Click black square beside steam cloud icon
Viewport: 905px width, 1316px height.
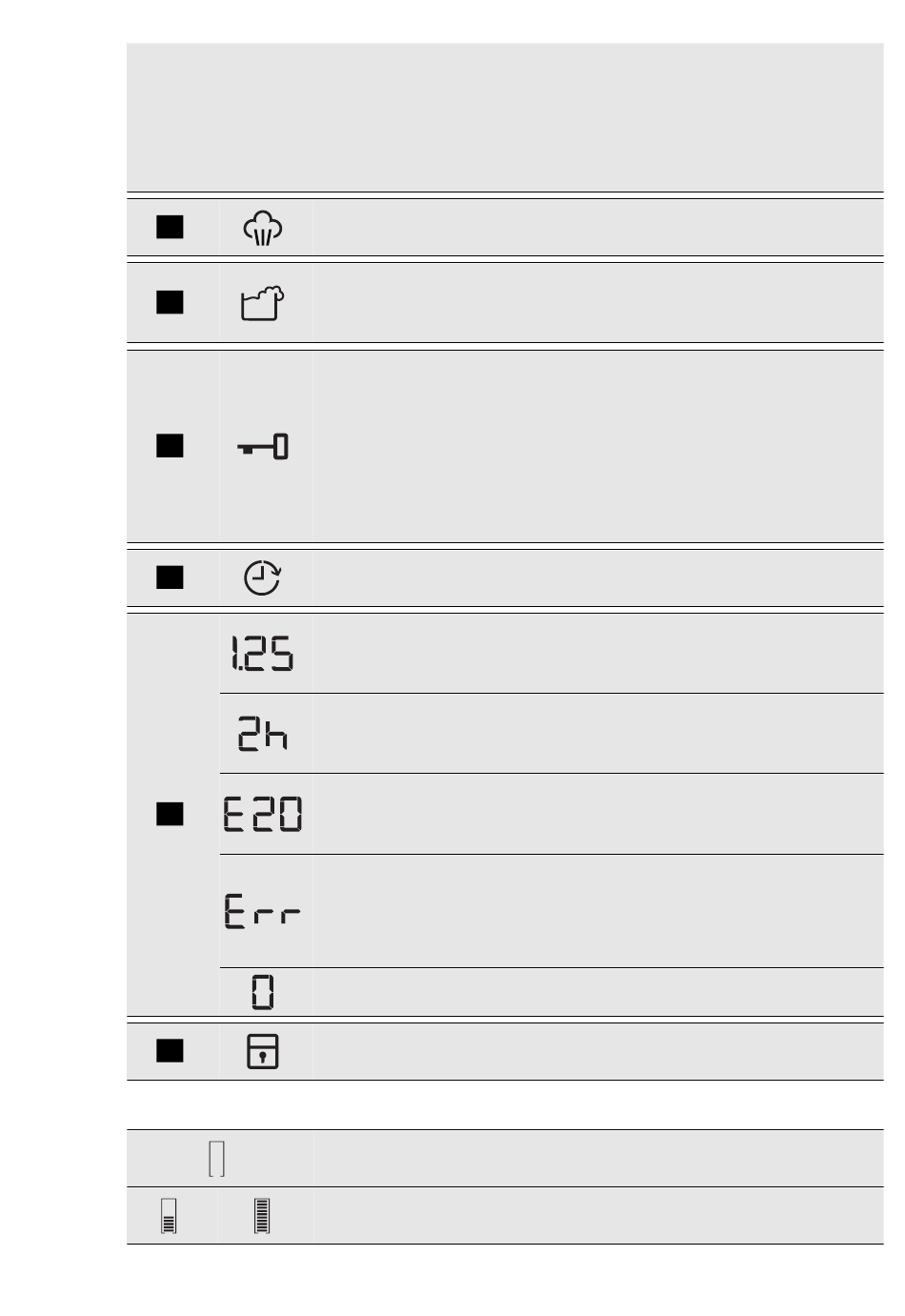tap(170, 227)
